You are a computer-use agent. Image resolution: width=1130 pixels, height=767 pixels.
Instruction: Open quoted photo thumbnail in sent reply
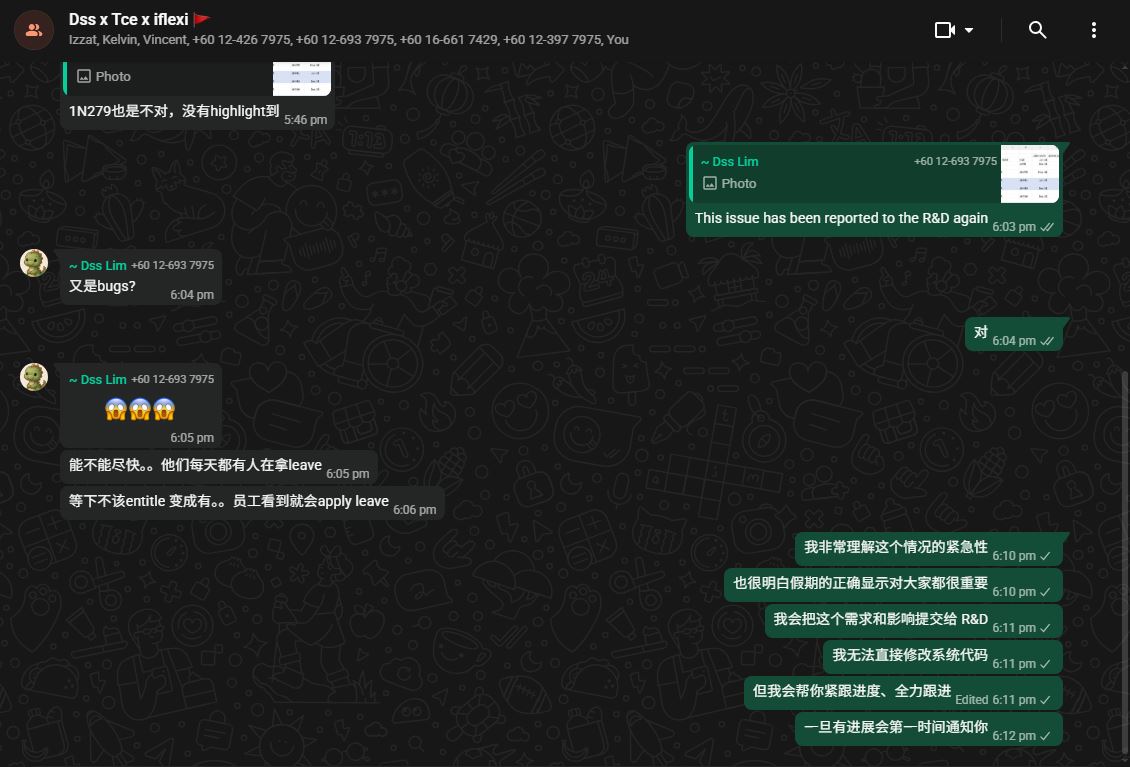1030,174
